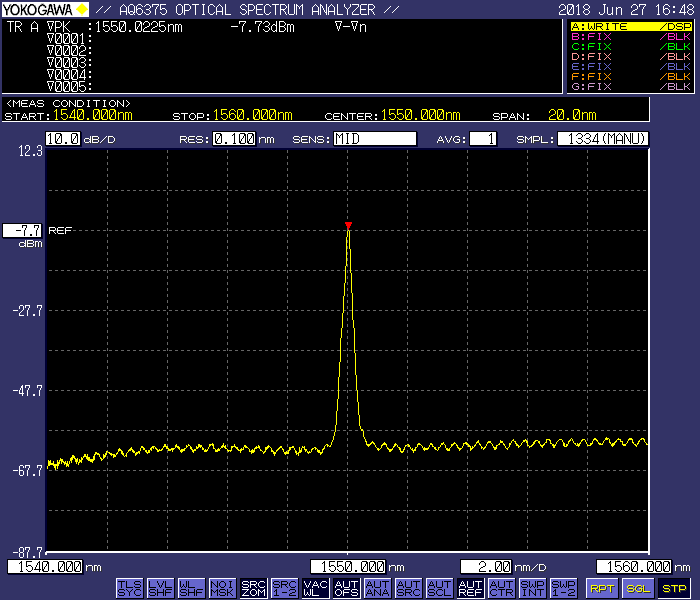Click the SRC ZOM search zoom icon

[x=254, y=588]
